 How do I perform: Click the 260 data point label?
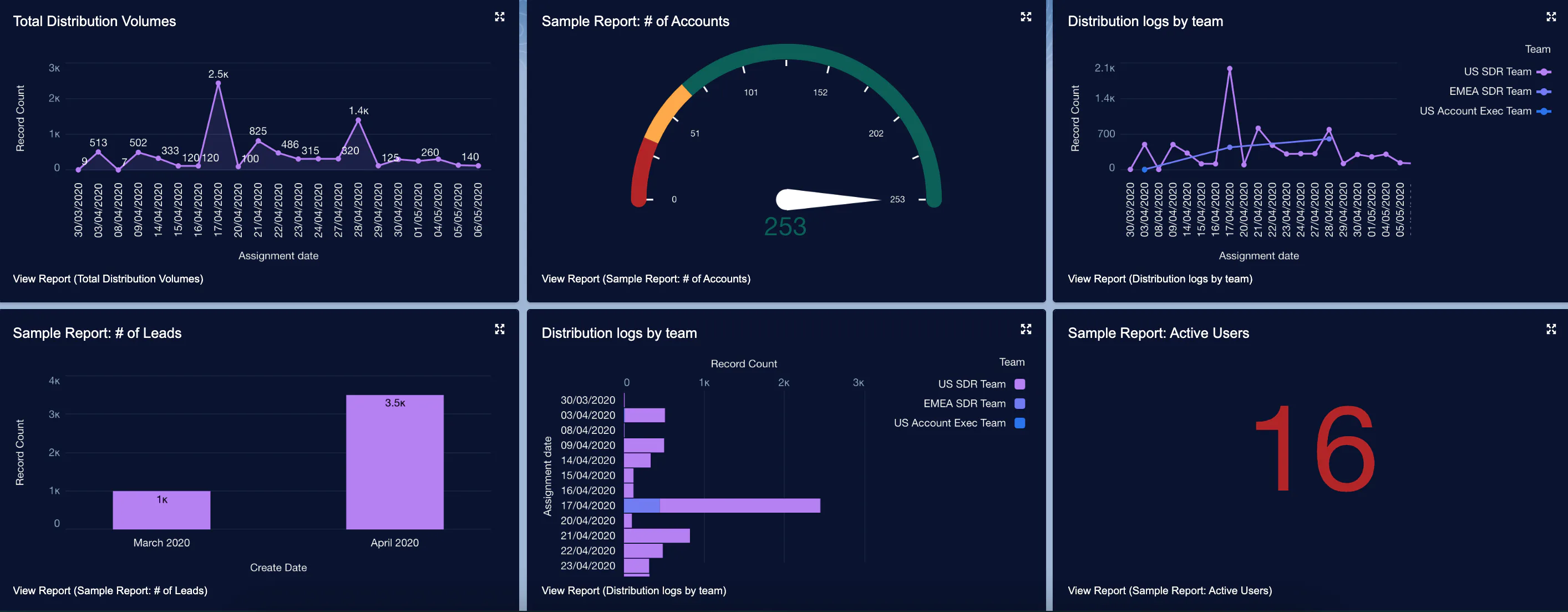click(430, 153)
